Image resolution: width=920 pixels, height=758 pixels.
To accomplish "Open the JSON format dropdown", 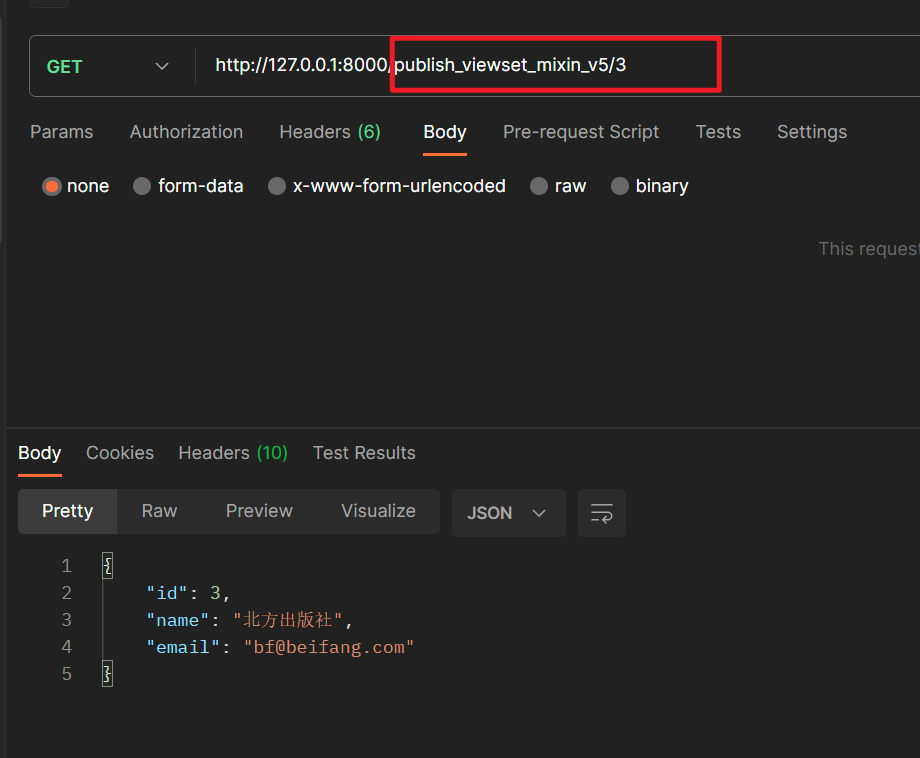I will click(508, 512).
